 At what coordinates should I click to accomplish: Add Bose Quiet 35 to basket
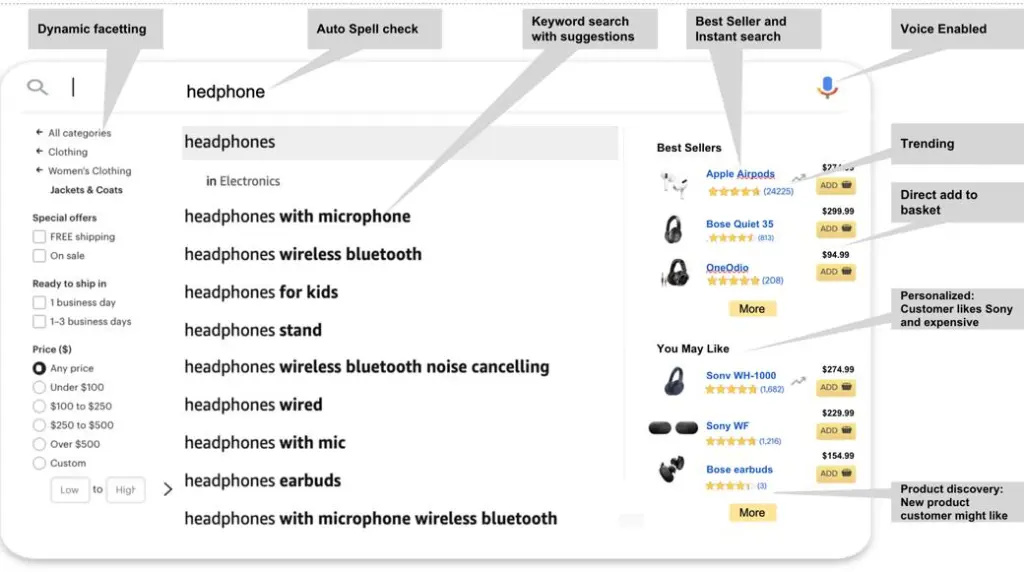pos(835,229)
